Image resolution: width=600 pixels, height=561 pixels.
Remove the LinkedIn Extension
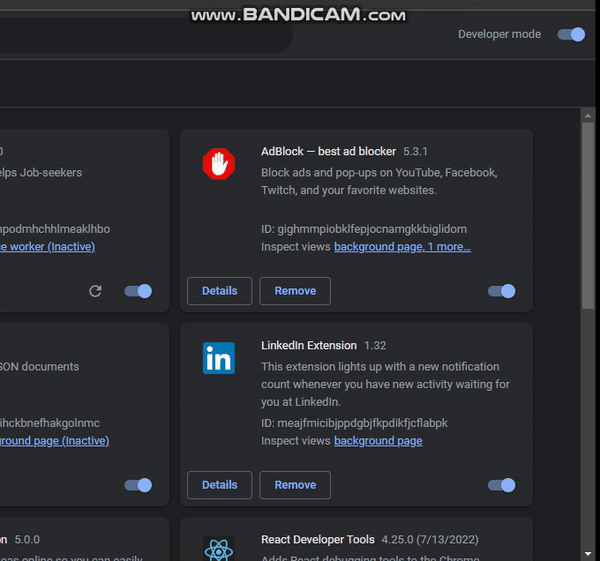tap(295, 485)
